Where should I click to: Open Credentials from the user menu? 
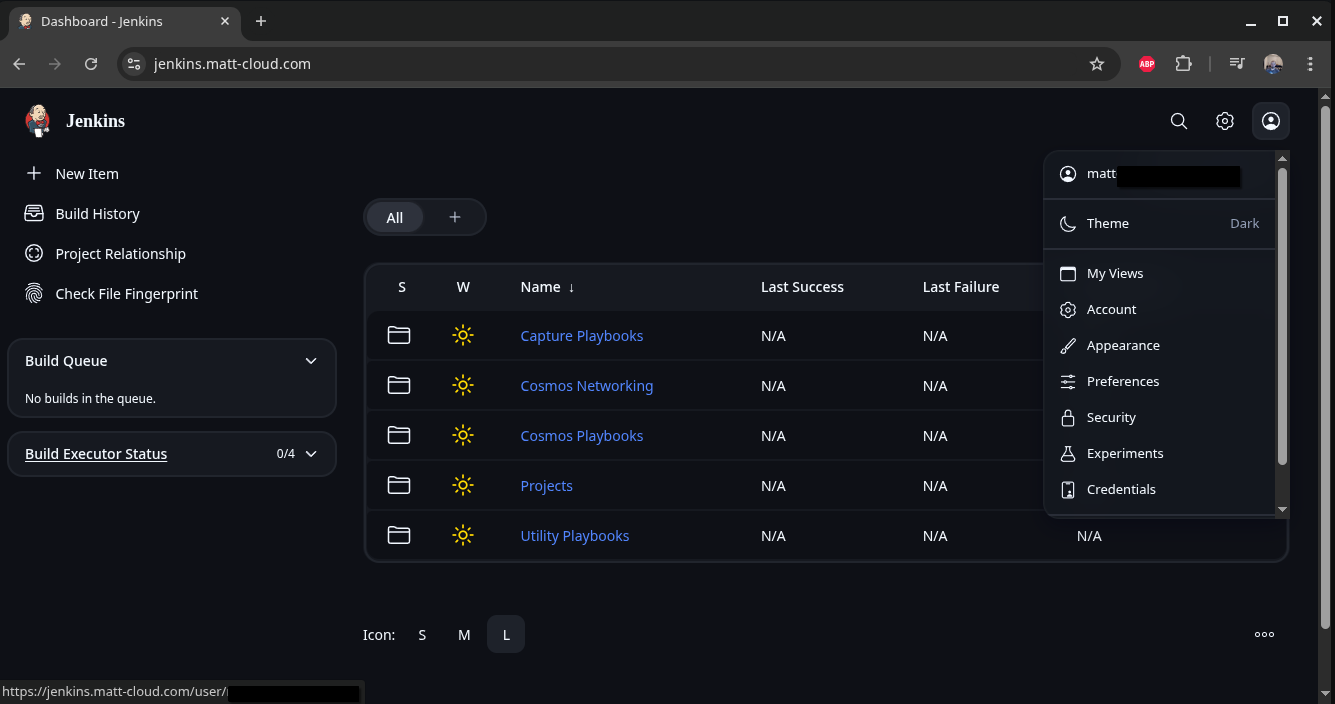[x=1121, y=490]
